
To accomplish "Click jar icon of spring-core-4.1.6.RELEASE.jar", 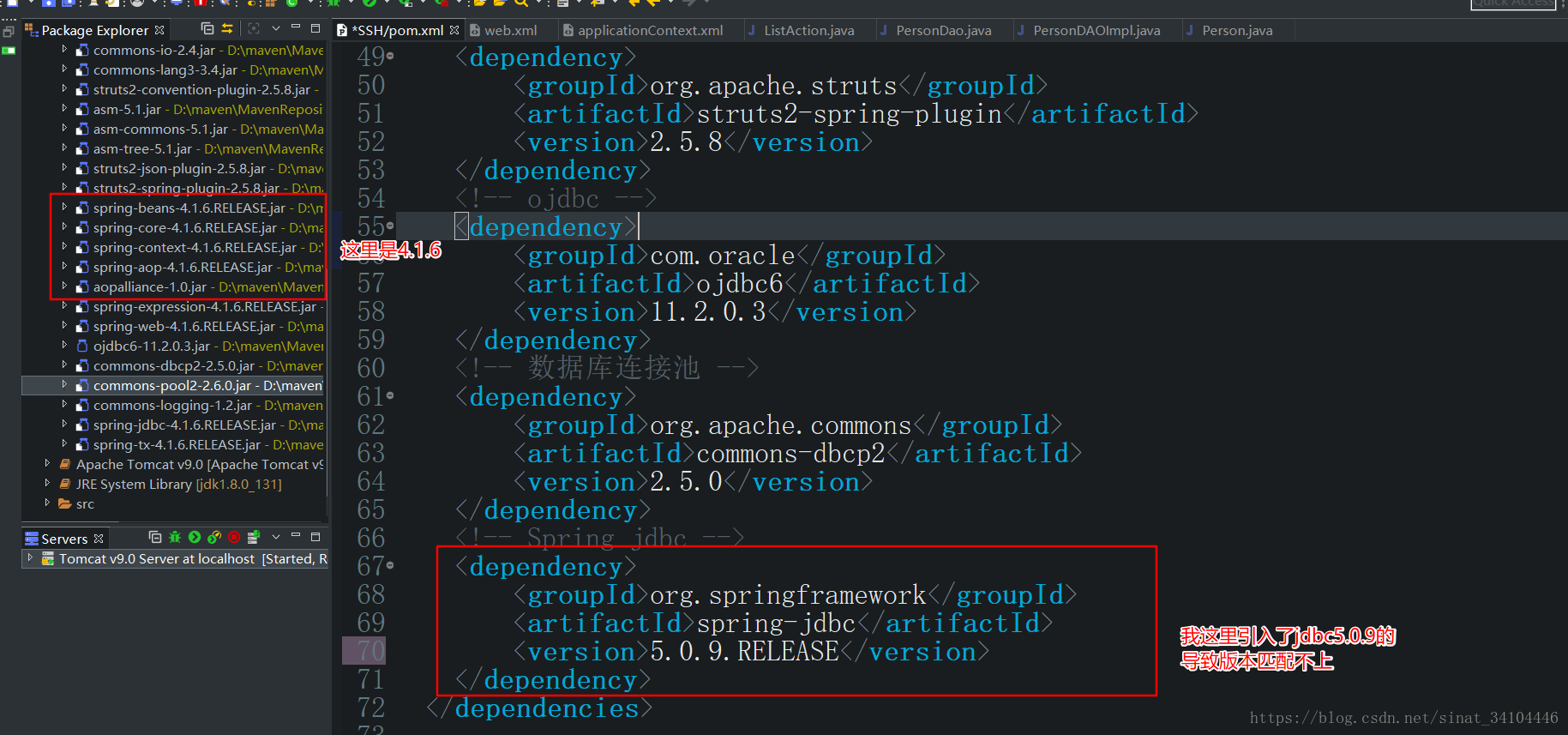I will coord(82,227).
